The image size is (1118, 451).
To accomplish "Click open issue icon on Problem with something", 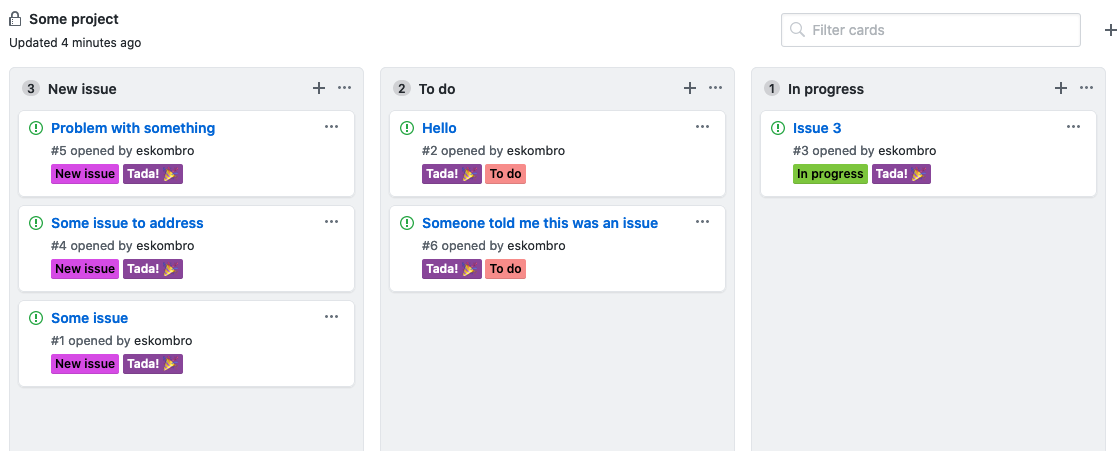I will [x=36, y=128].
